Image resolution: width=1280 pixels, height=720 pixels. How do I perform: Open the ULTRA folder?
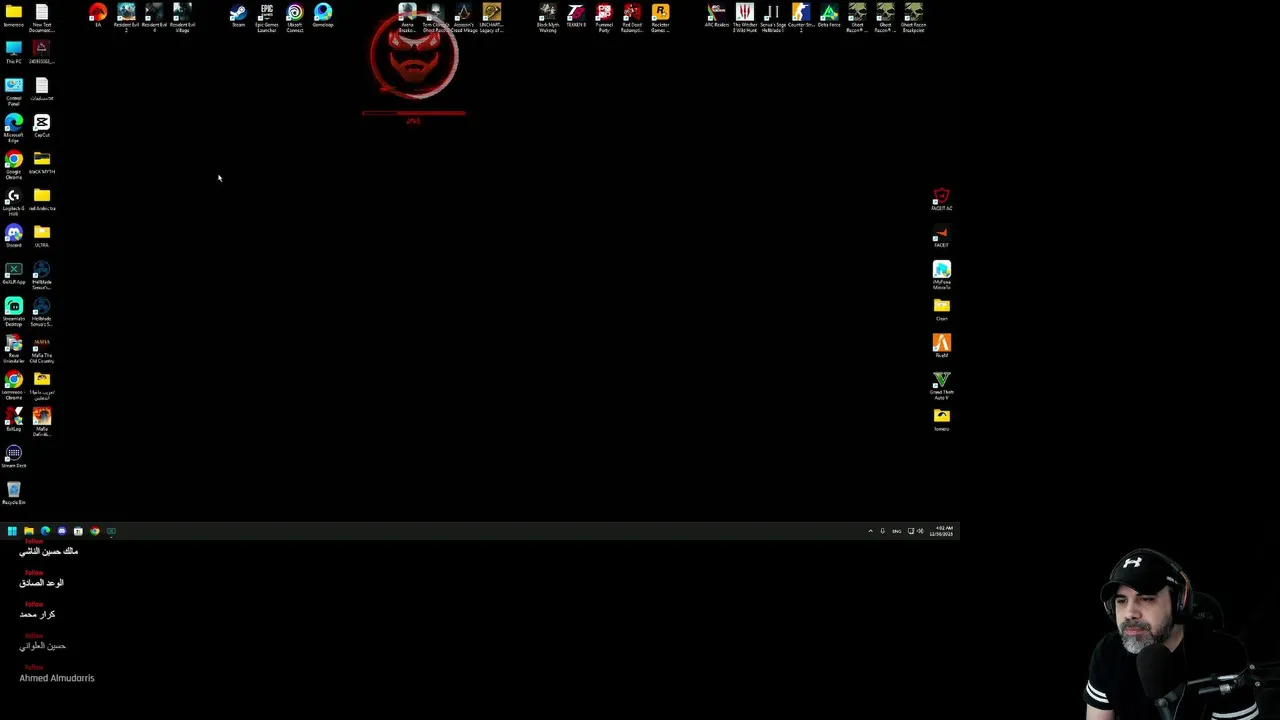[x=41, y=236]
